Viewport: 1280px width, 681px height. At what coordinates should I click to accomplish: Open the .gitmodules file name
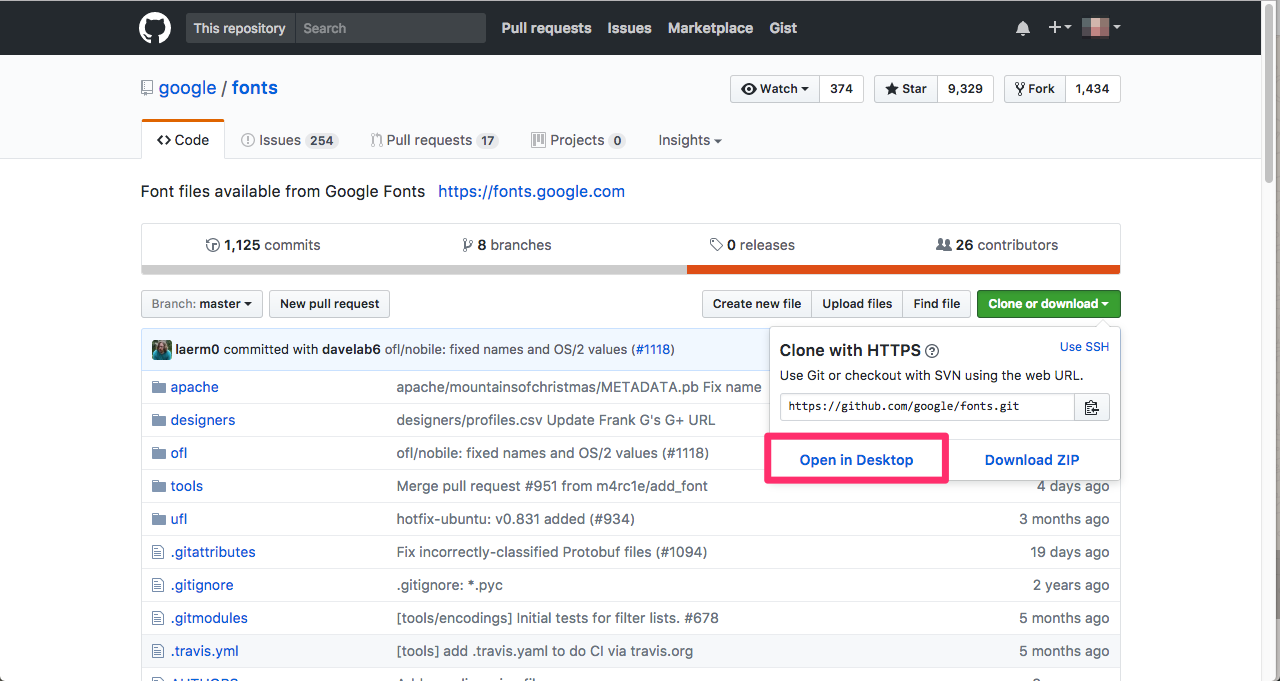tap(209, 618)
